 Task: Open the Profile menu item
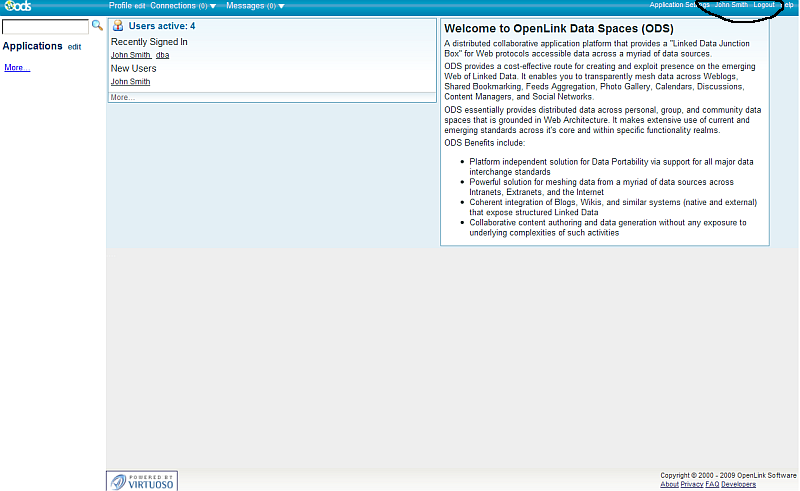click(x=120, y=6)
